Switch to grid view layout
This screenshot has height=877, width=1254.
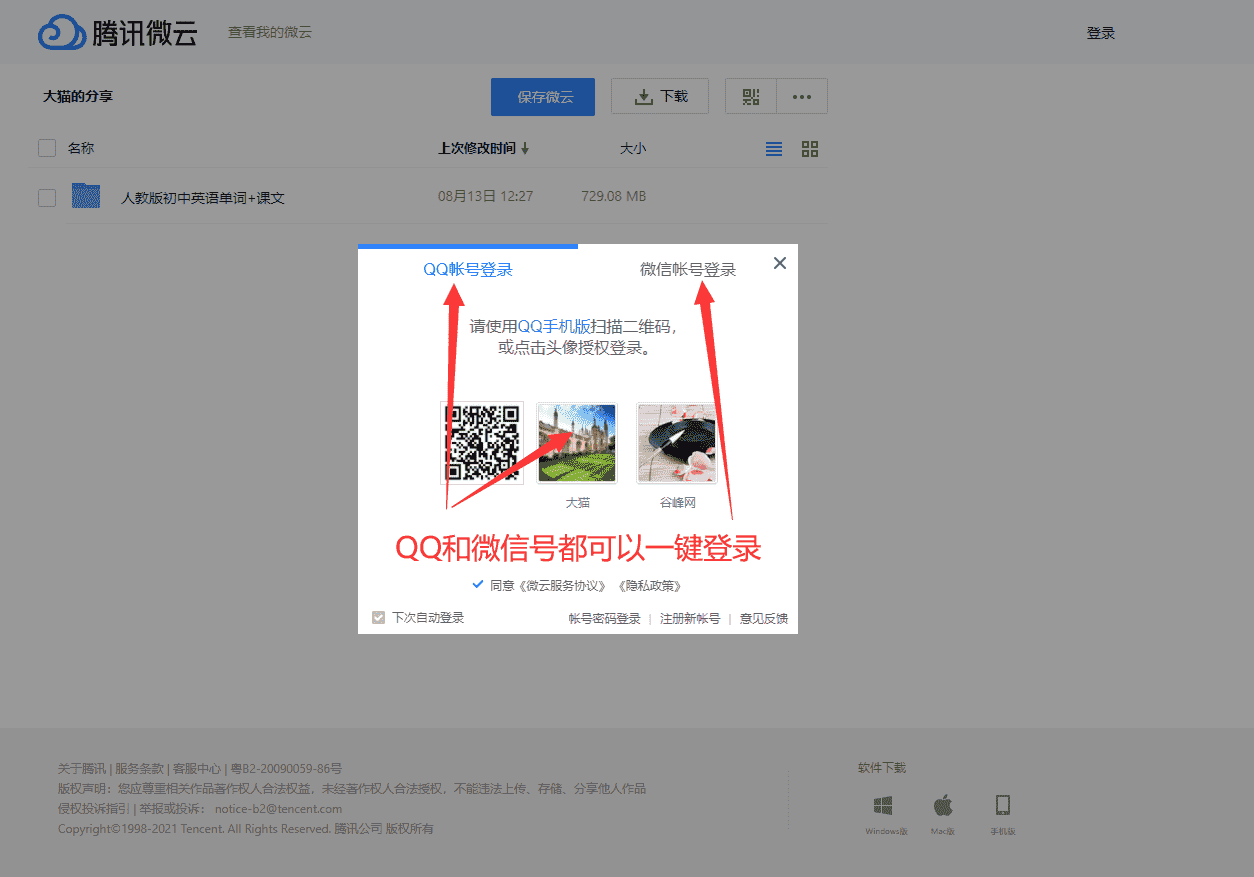point(810,149)
